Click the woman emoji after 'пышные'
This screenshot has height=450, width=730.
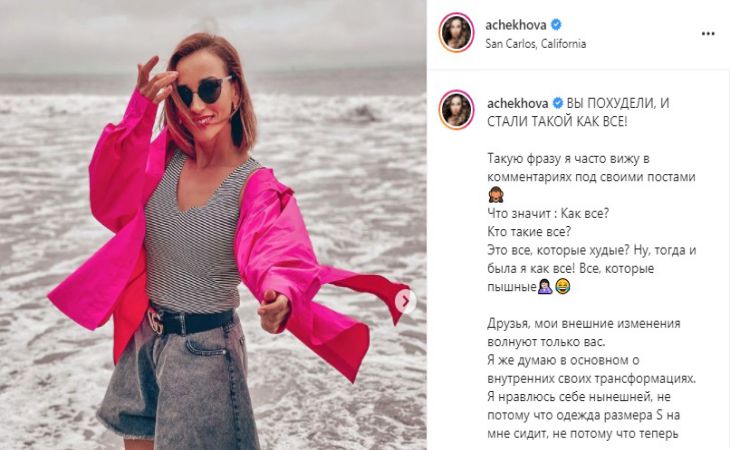click(545, 286)
